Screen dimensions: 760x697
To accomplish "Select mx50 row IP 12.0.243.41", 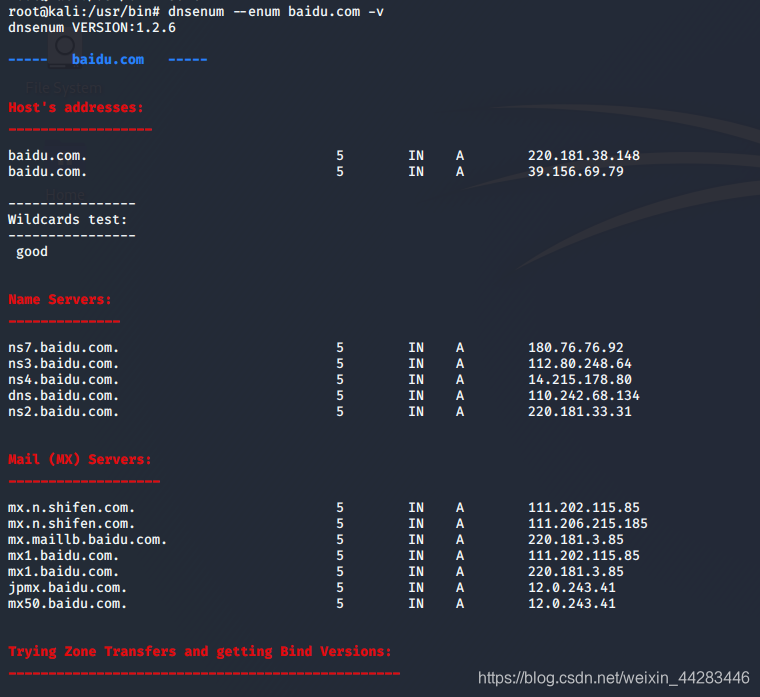I will click(x=571, y=603).
